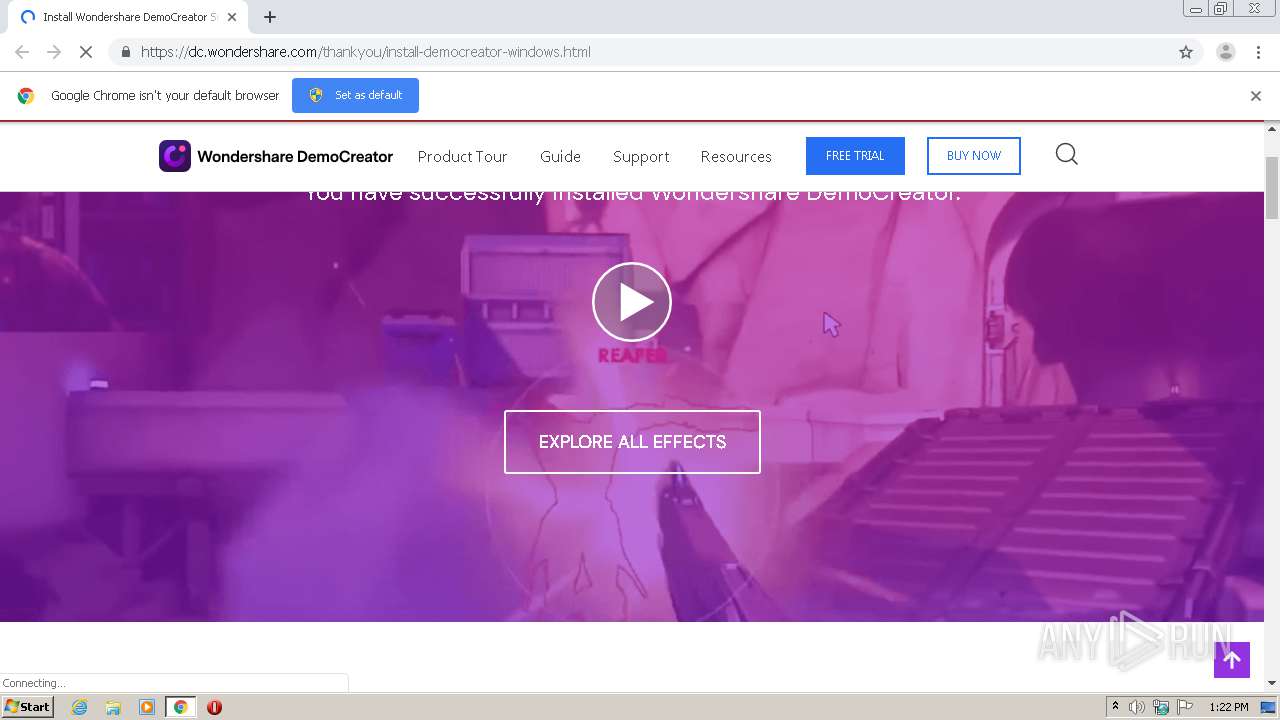Click the purple back-to-top arrow button
1280x720 pixels.
click(x=1232, y=660)
